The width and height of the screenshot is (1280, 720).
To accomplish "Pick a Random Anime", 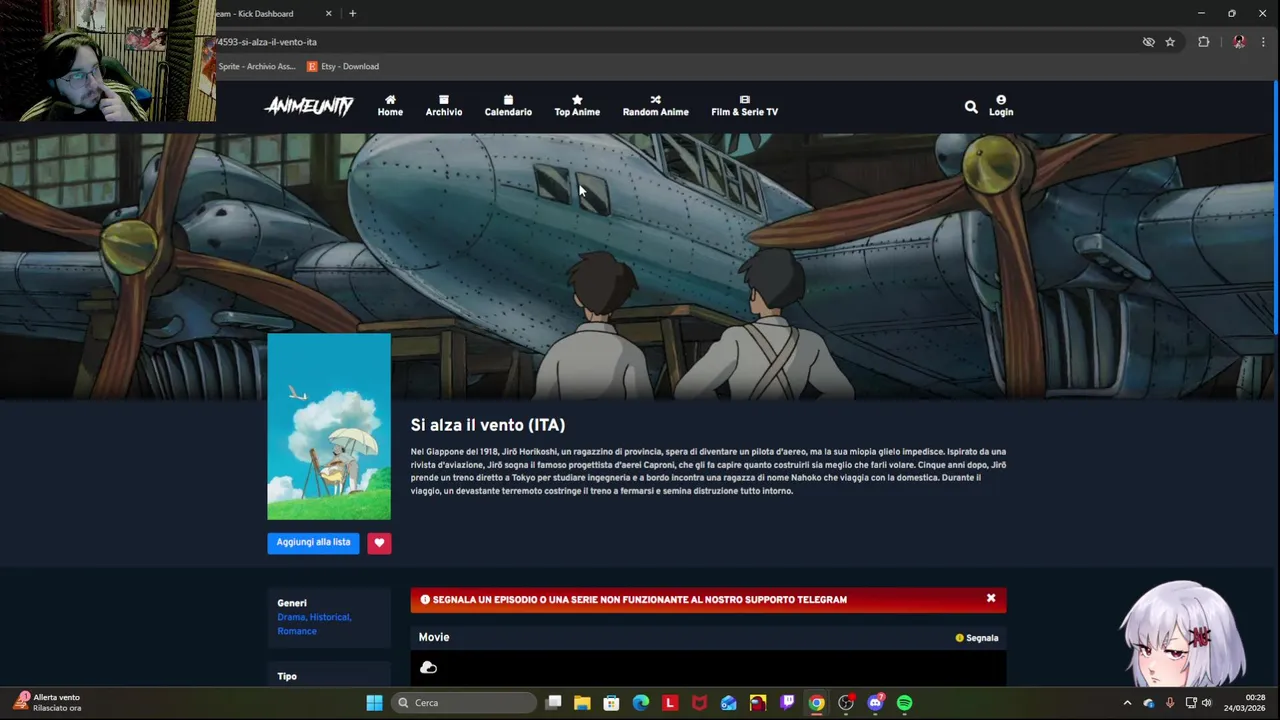I will click(x=656, y=106).
